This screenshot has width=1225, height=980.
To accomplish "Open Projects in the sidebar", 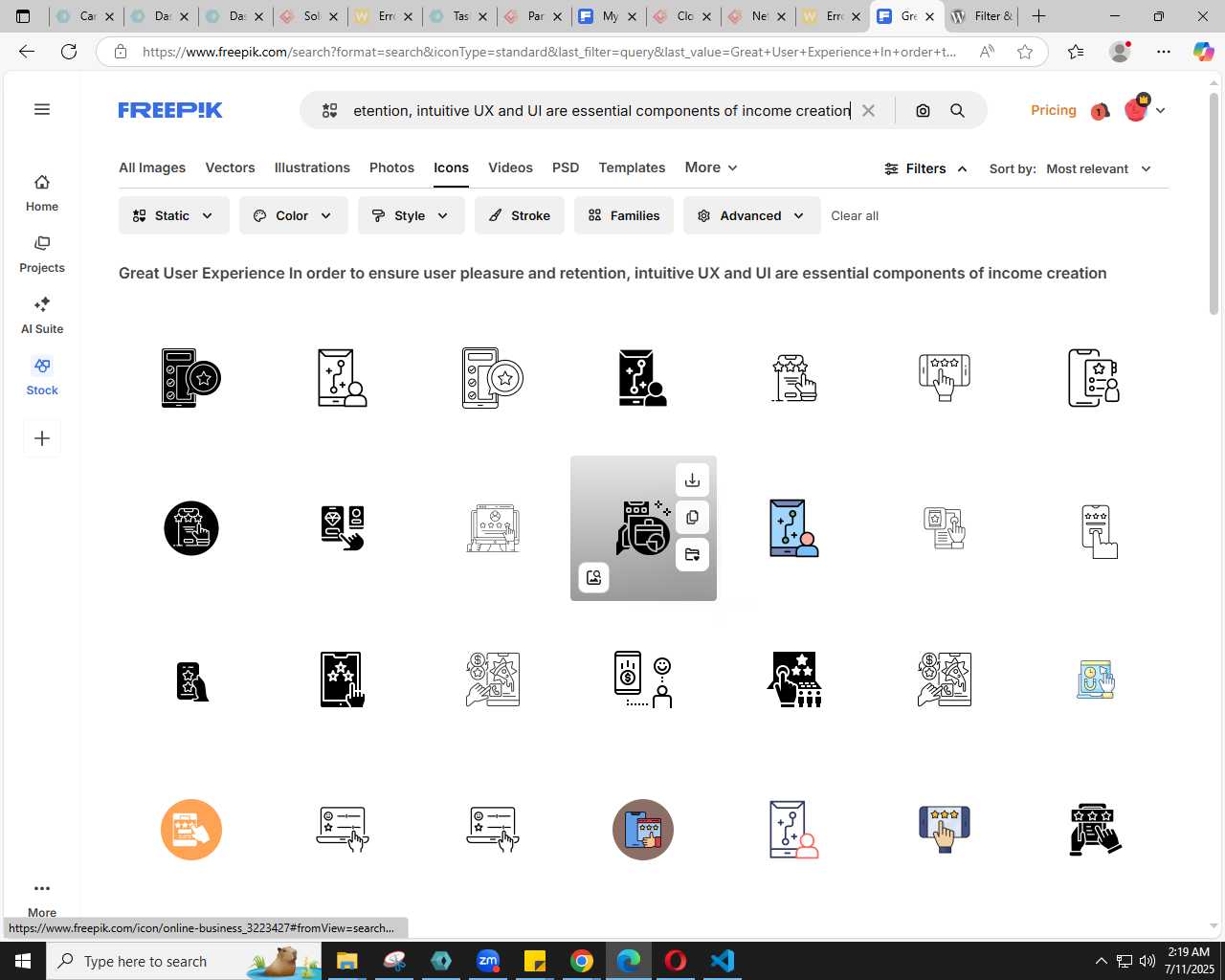I will click(42, 255).
